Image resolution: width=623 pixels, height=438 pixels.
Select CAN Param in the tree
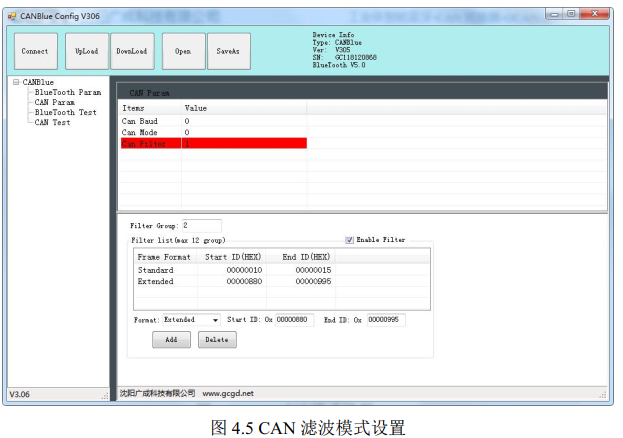click(54, 102)
